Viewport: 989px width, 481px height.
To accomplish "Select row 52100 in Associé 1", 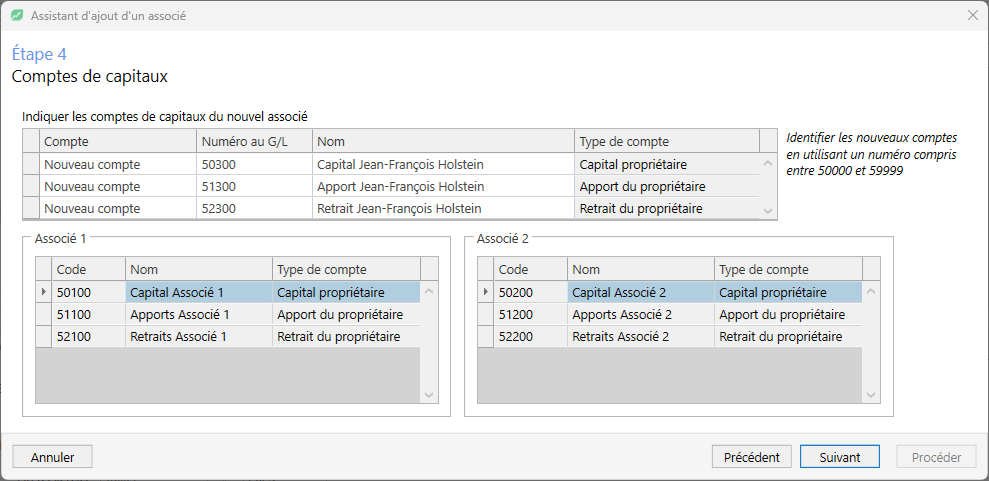I will point(228,337).
